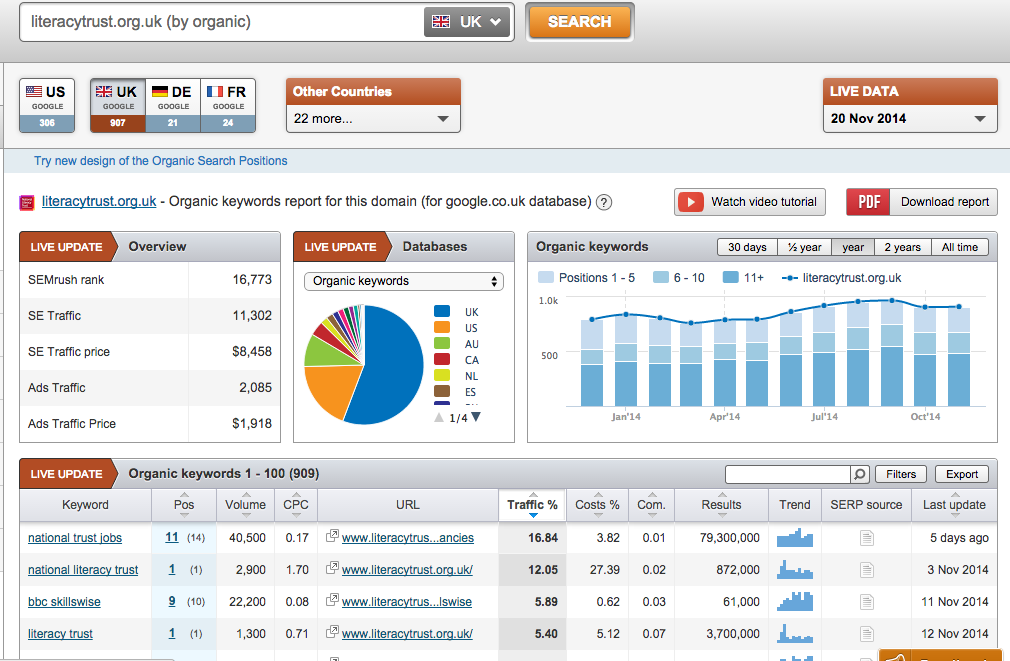View SERP source icon for national literacy trust
Screen dimensions: 1010x661
[866, 570]
